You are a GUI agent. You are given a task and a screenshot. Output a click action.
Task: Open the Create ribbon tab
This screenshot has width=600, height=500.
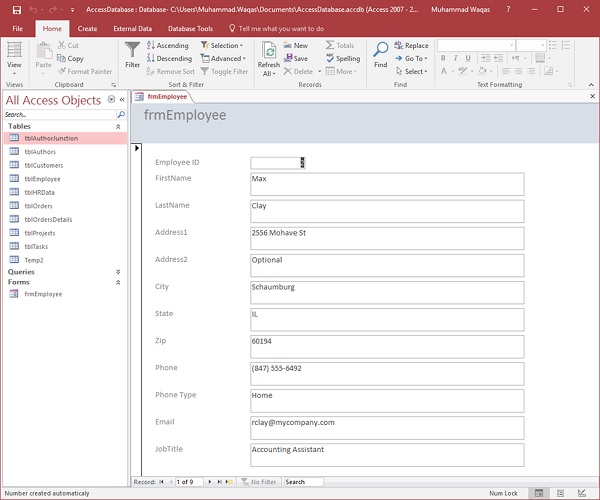pos(87,29)
